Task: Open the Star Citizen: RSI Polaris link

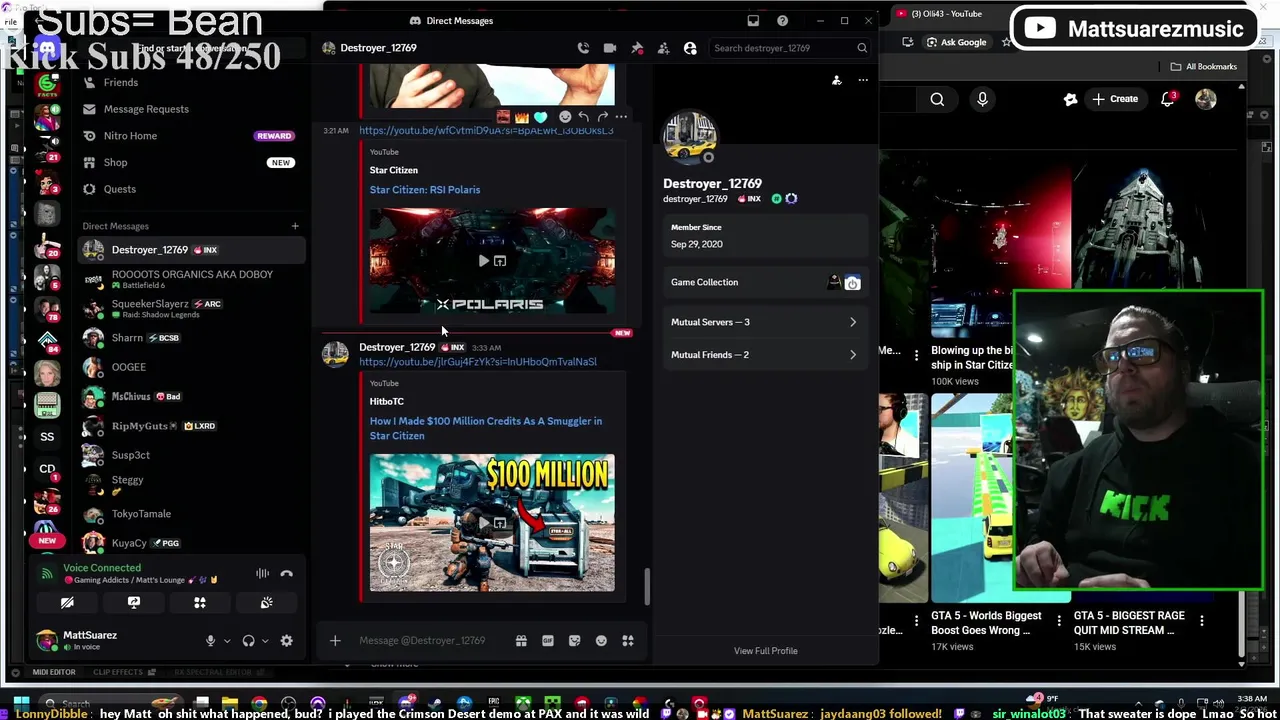Action: pyautogui.click(x=425, y=190)
